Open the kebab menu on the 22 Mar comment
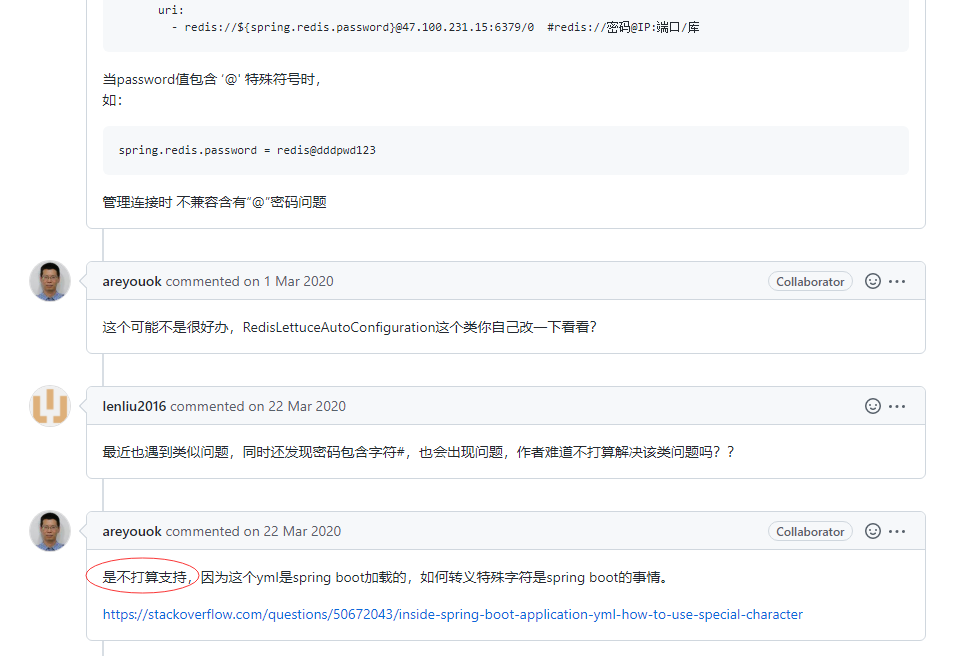 click(896, 531)
